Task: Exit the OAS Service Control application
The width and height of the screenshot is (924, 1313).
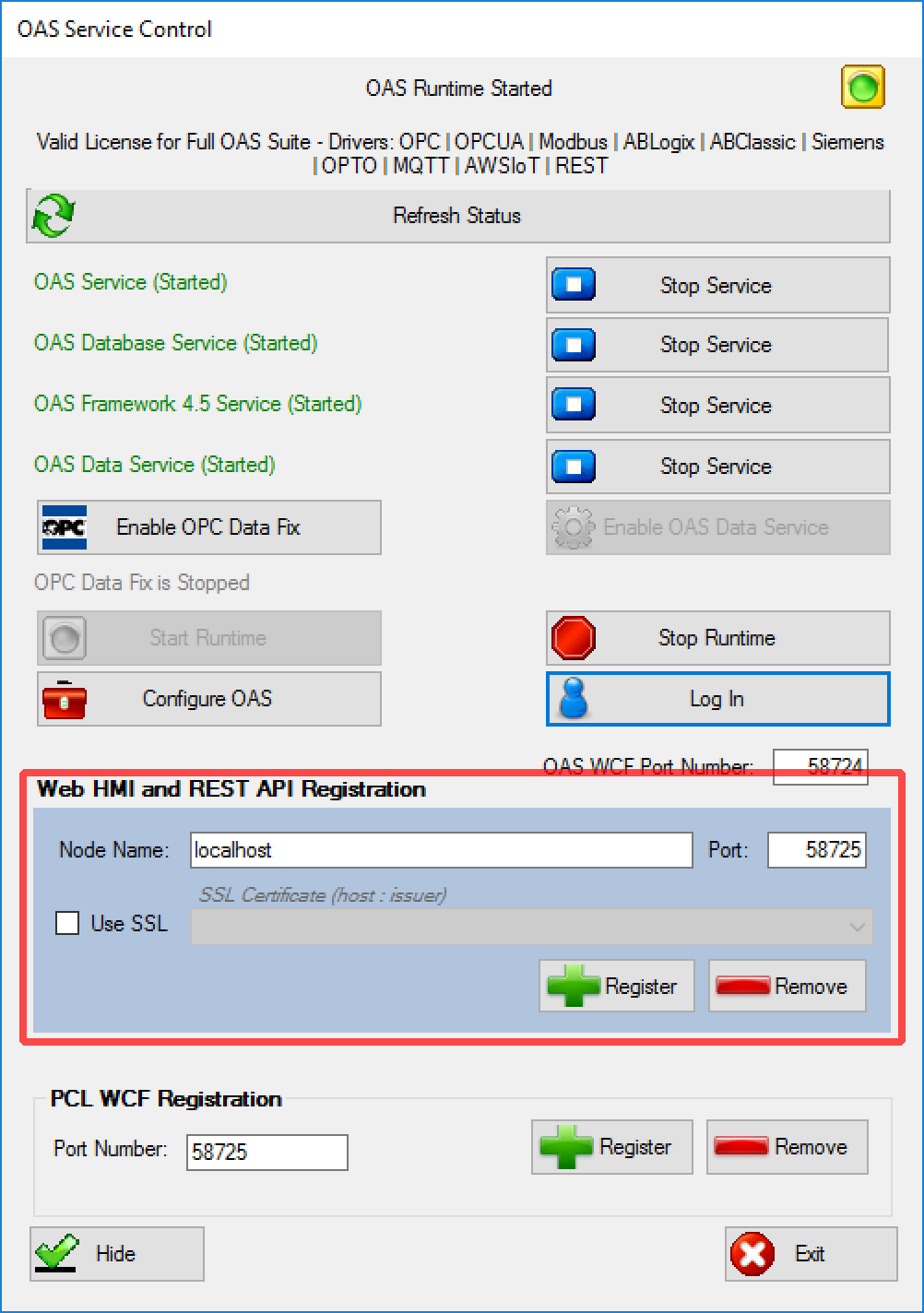Action: click(811, 1254)
